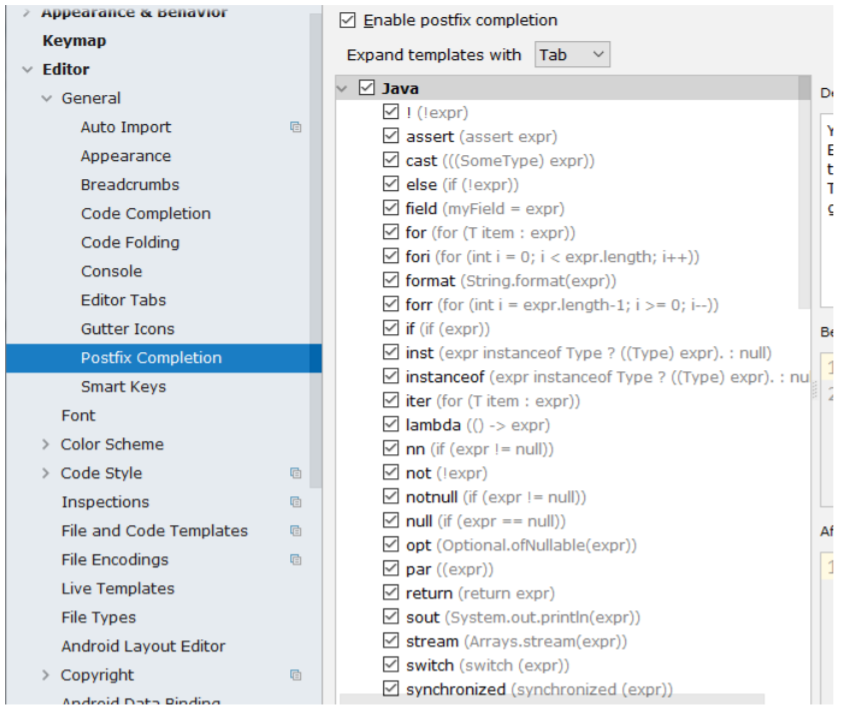Open the Expand templates with dropdown

pyautogui.click(x=571, y=55)
